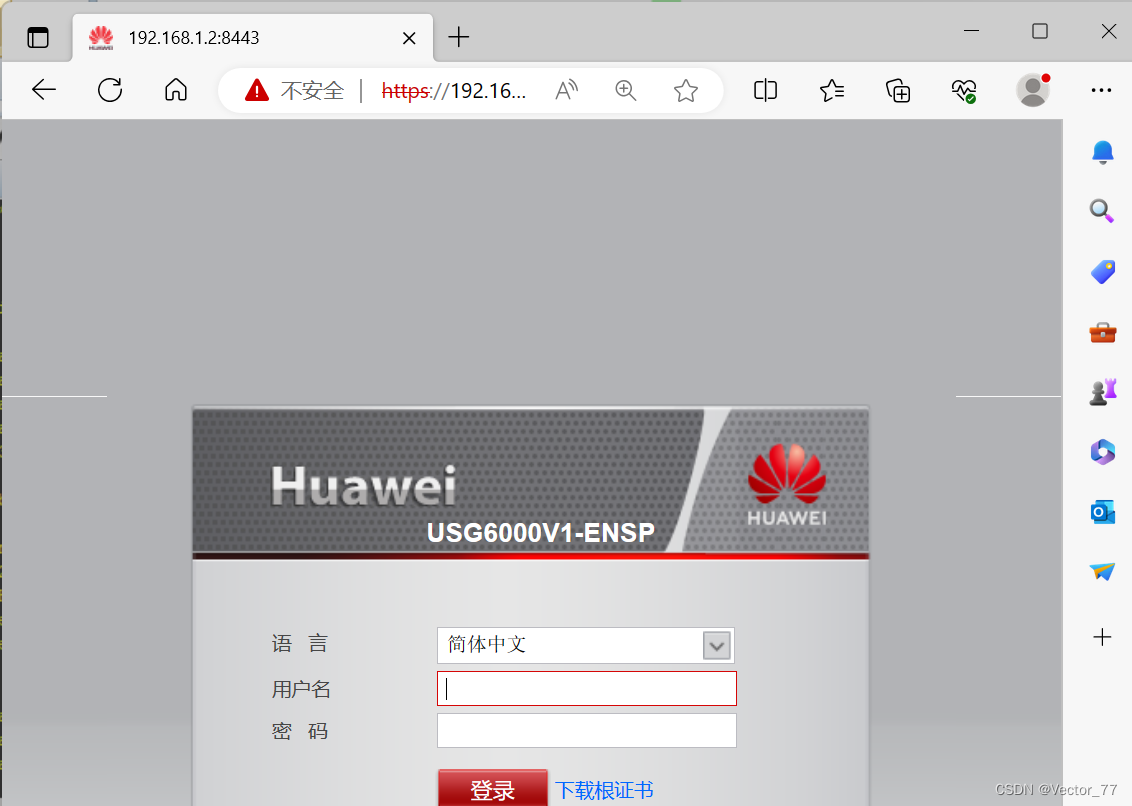Screen dimensions: 1132x806
Task: Open the Favorites list
Action: 832,90
